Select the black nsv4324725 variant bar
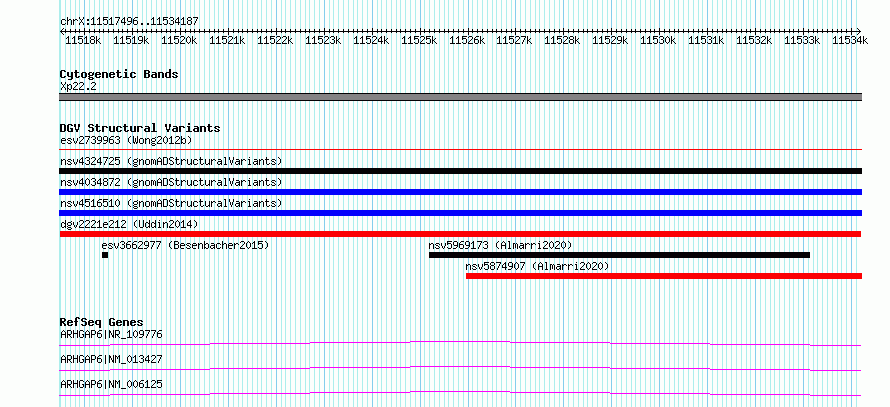This screenshot has height=407, width=890. coord(461,171)
